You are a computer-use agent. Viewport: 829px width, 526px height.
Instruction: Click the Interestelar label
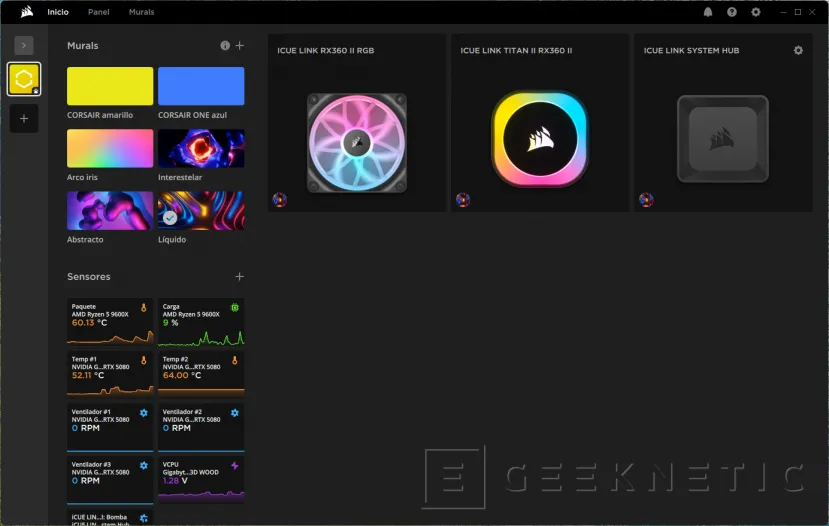(x=180, y=177)
